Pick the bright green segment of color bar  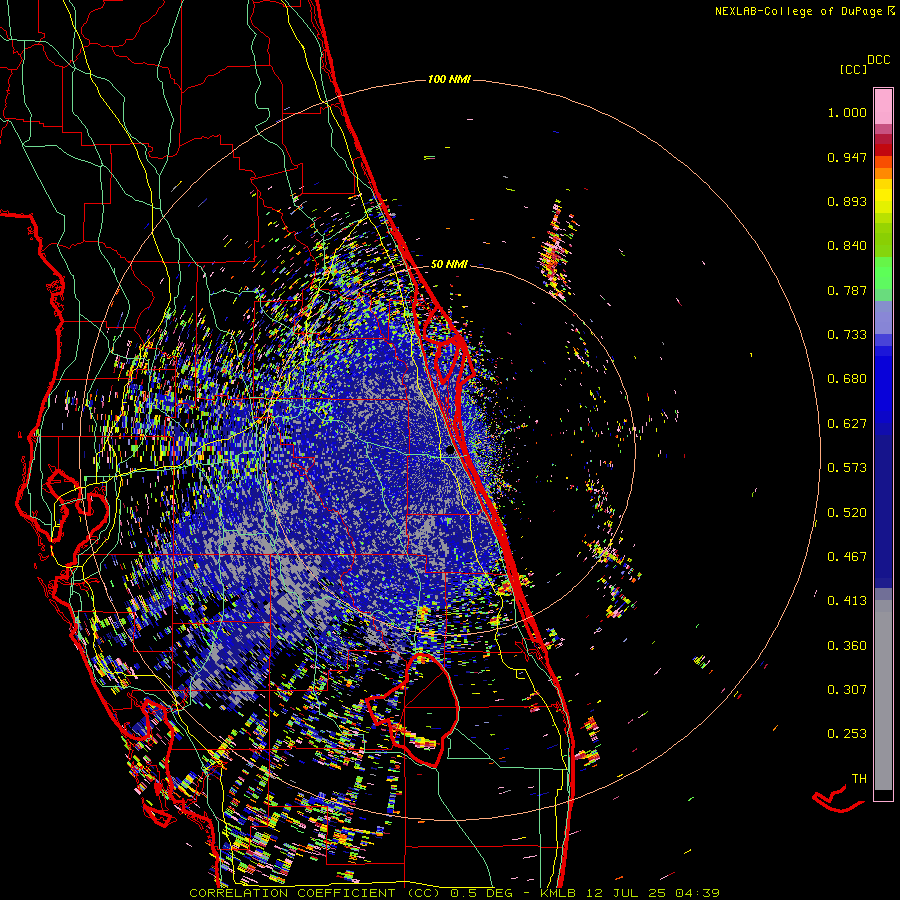click(883, 273)
